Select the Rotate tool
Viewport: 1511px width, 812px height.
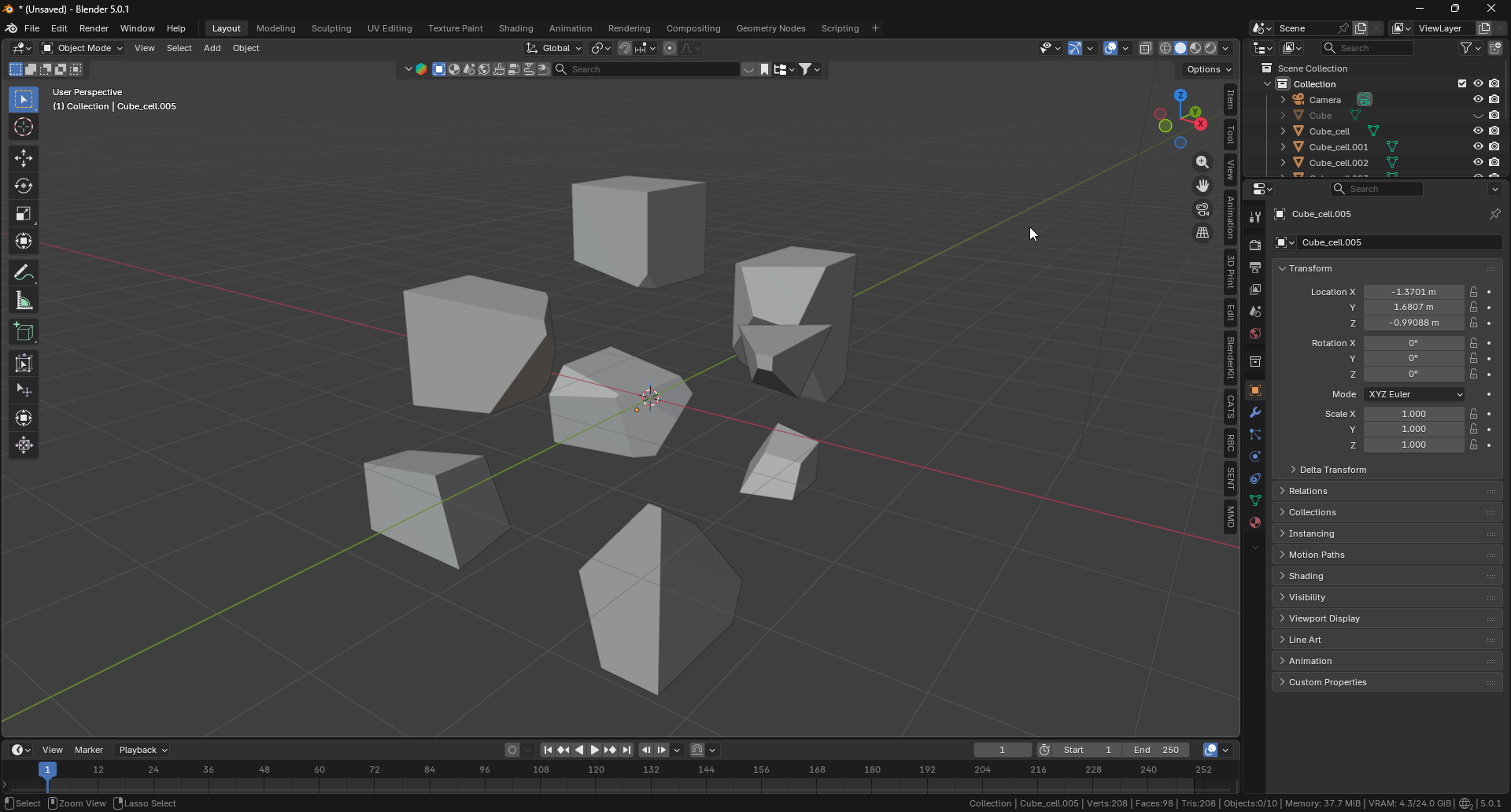pyautogui.click(x=24, y=186)
